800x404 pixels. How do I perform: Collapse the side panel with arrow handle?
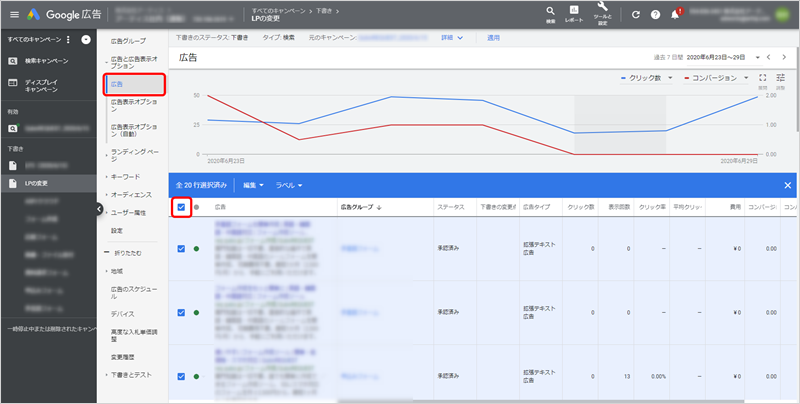(99, 209)
